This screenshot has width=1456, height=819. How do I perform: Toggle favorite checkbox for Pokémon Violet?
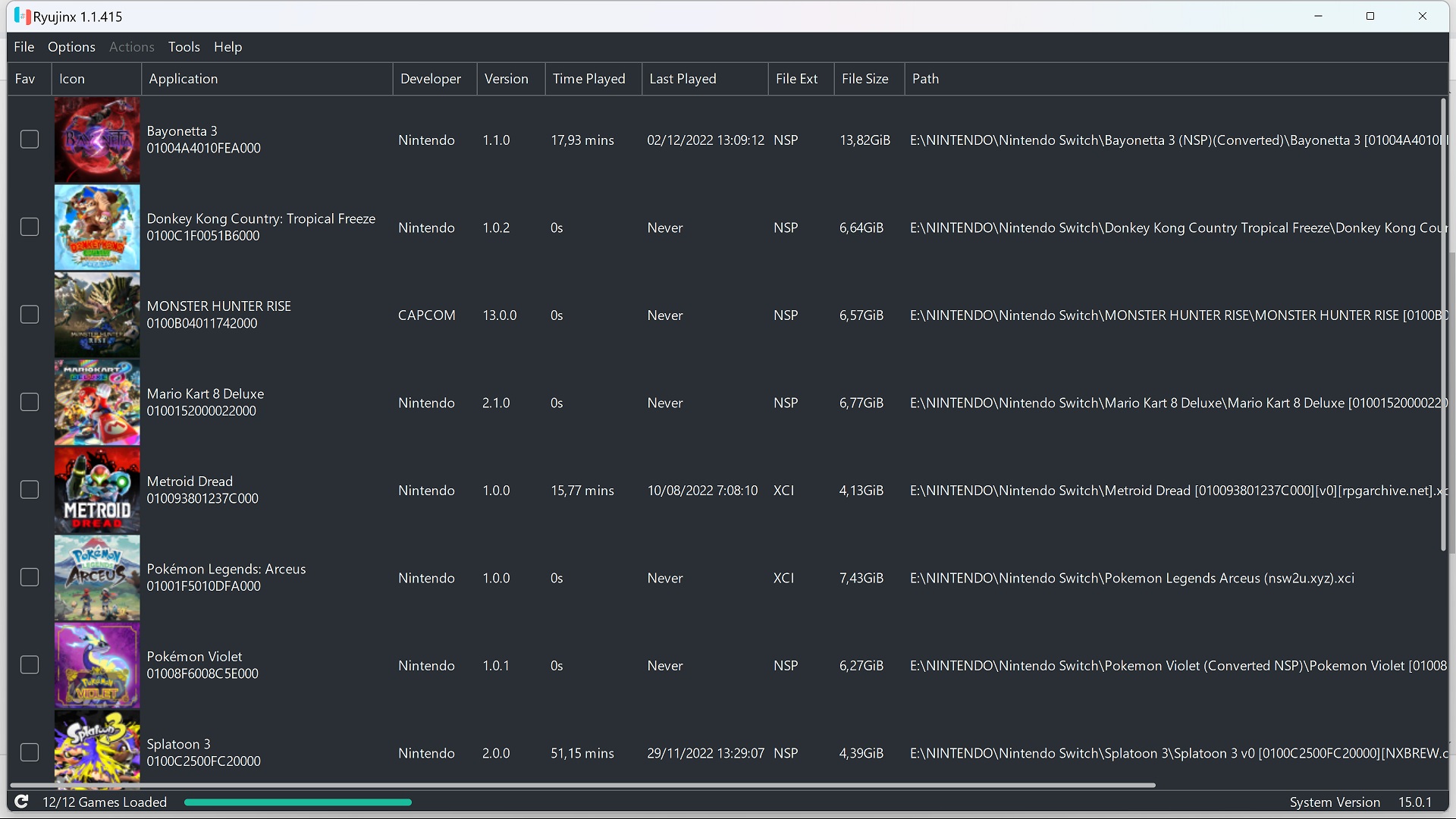click(30, 665)
